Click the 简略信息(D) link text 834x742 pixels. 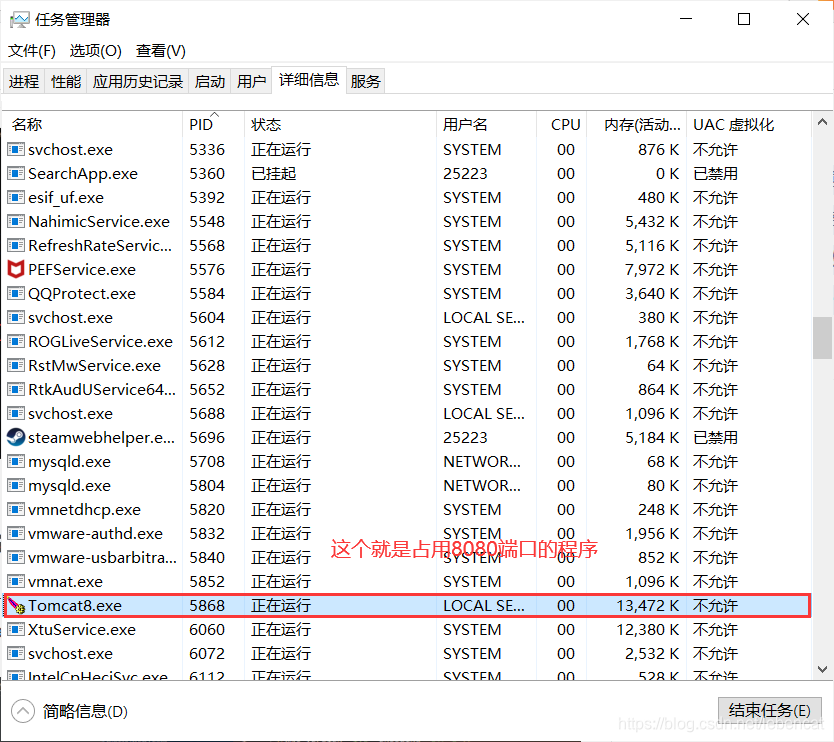point(85,711)
